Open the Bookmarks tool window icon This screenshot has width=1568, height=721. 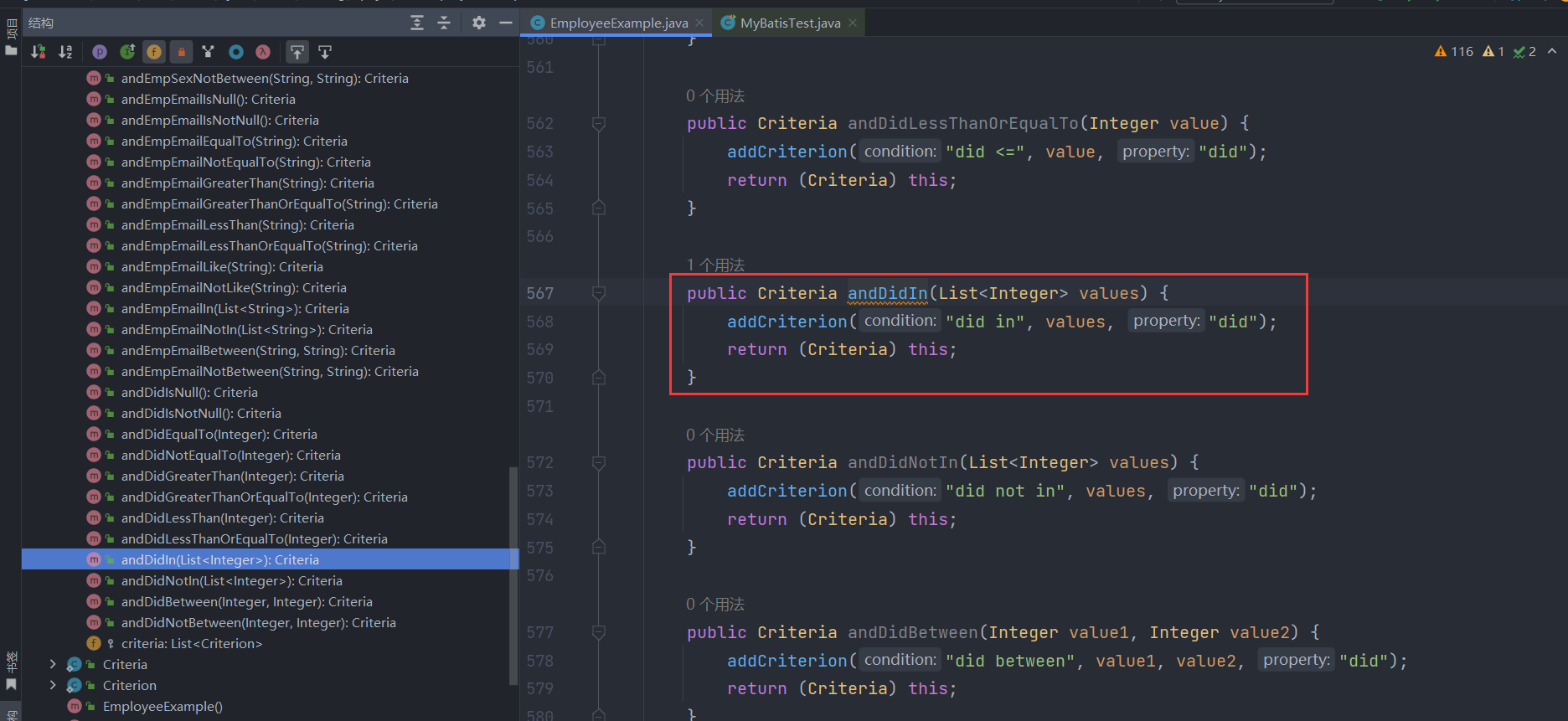coord(11,684)
